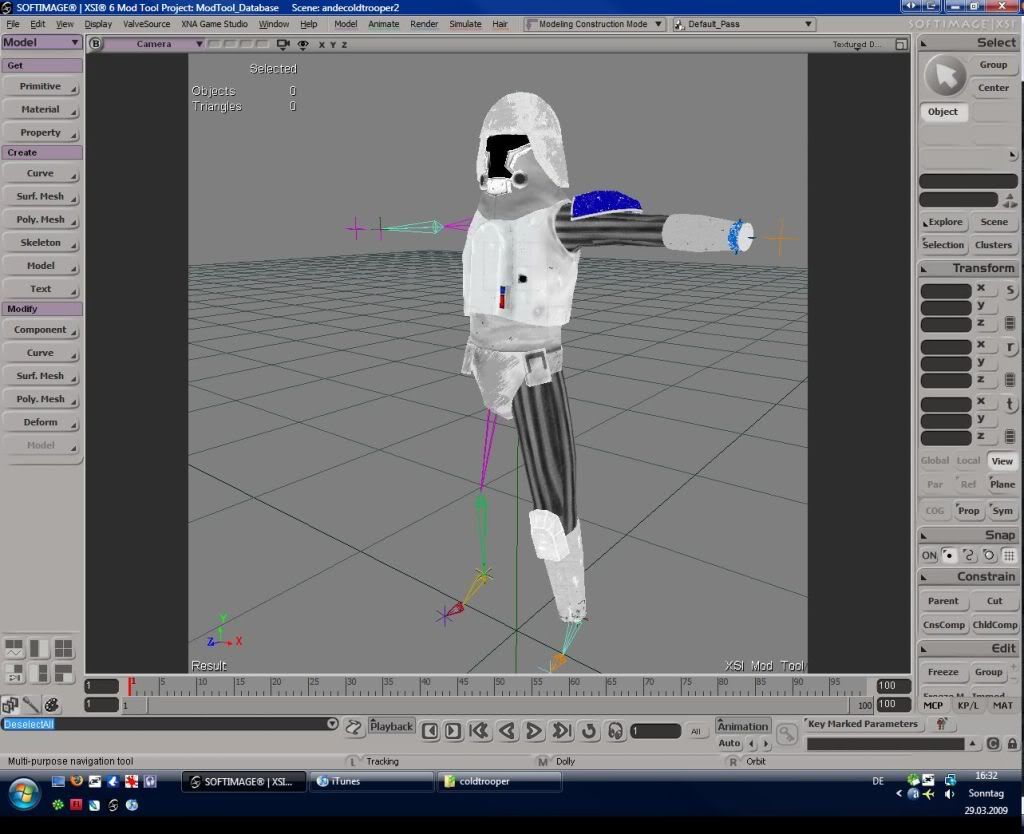Click the Skeleton button under Create
The height and width of the screenshot is (834, 1024).
(41, 243)
